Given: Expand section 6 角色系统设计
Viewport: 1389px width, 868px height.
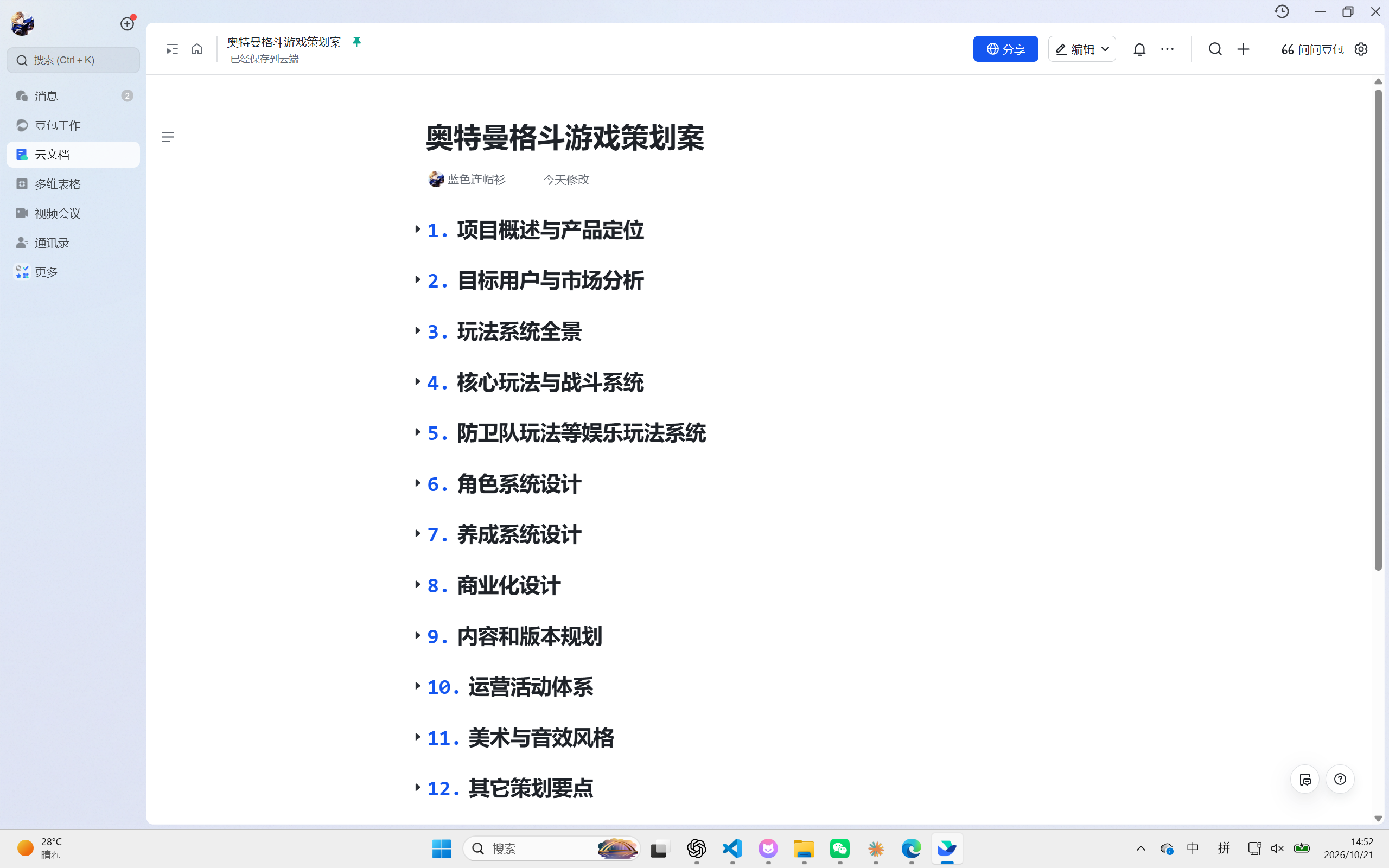Looking at the screenshot, I should [x=418, y=483].
